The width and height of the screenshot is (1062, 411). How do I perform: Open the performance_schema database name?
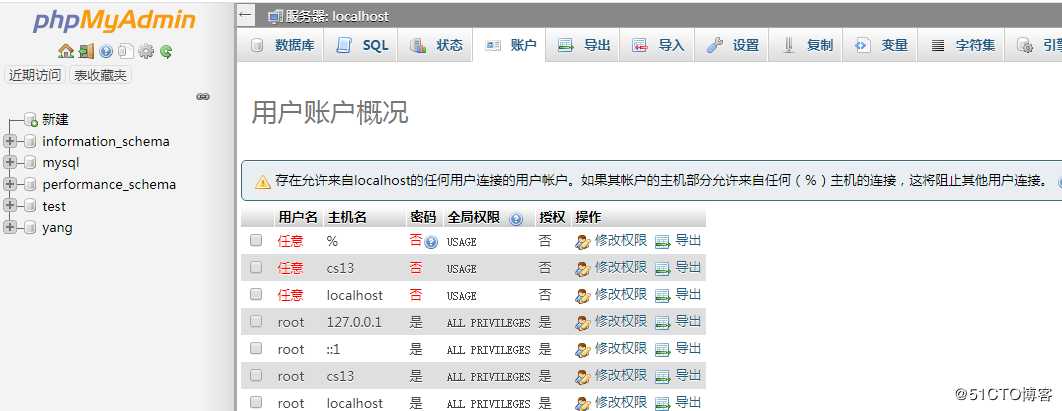coord(109,185)
